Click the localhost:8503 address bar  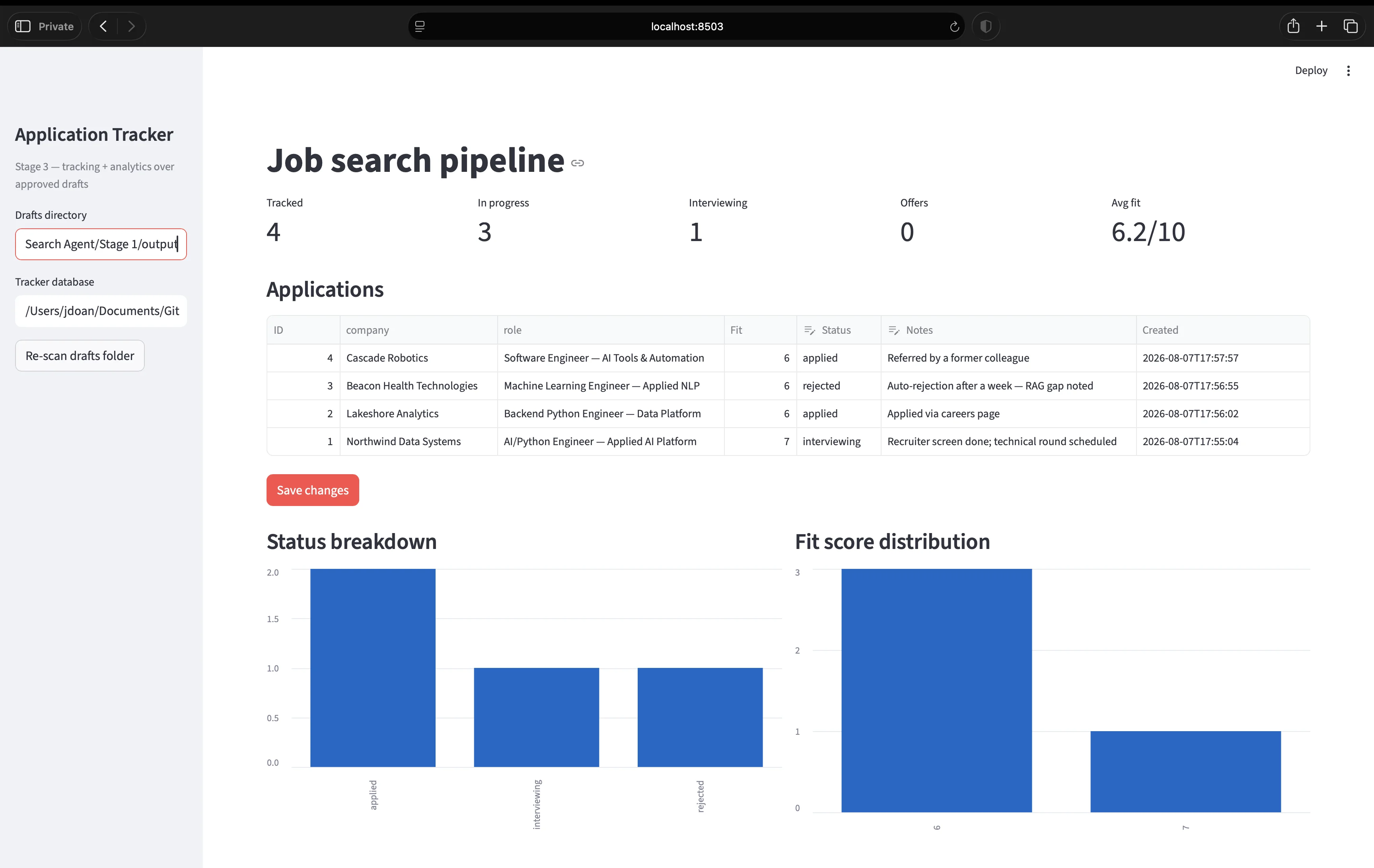(687, 26)
